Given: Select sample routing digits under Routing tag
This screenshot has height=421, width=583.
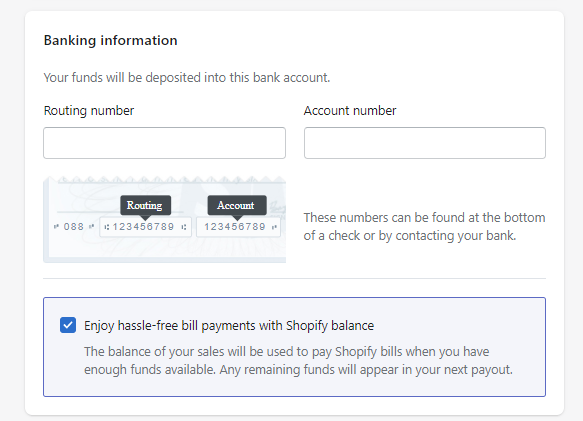Looking at the screenshot, I should [143, 226].
